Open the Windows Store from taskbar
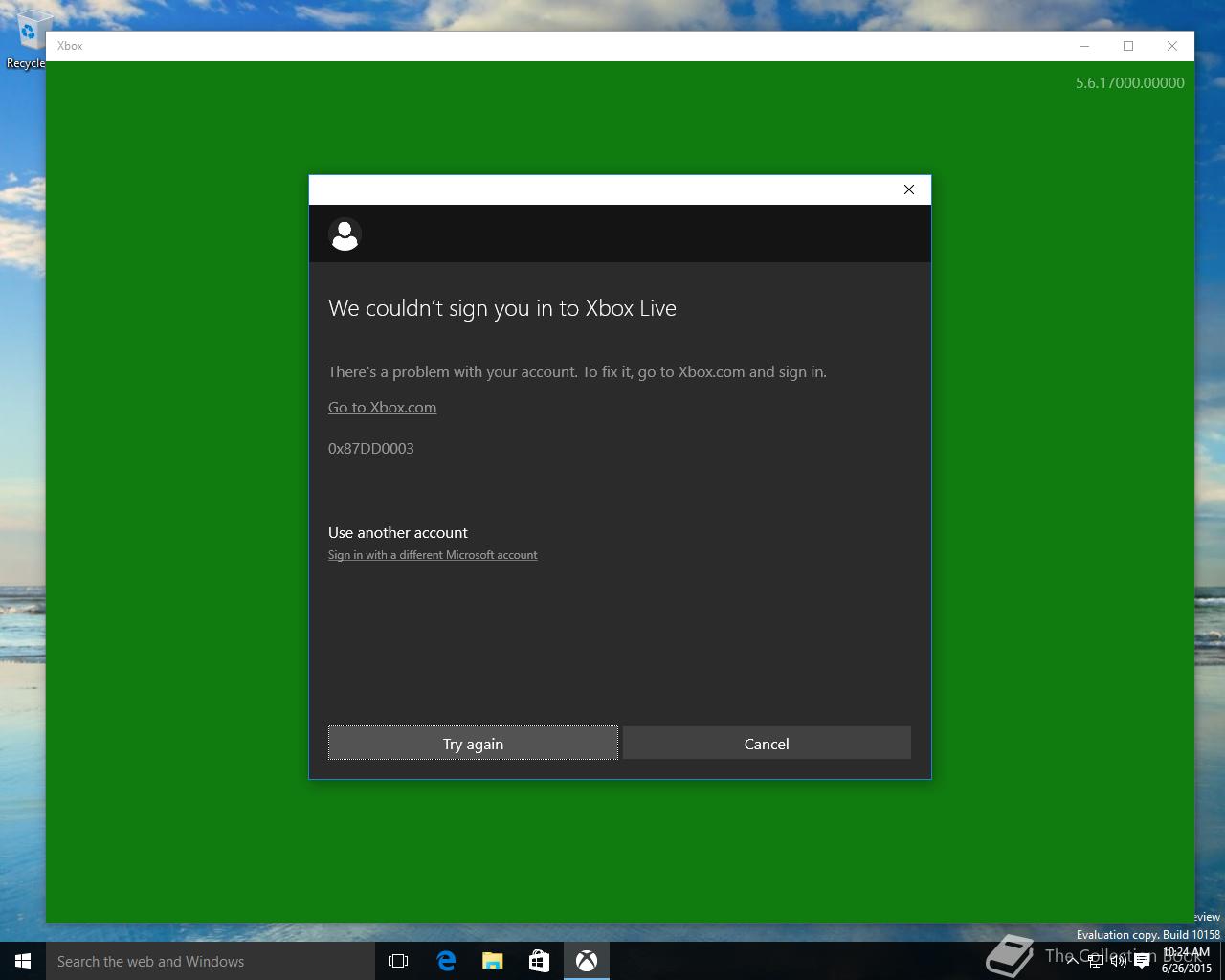The width and height of the screenshot is (1225, 980). coord(539,961)
